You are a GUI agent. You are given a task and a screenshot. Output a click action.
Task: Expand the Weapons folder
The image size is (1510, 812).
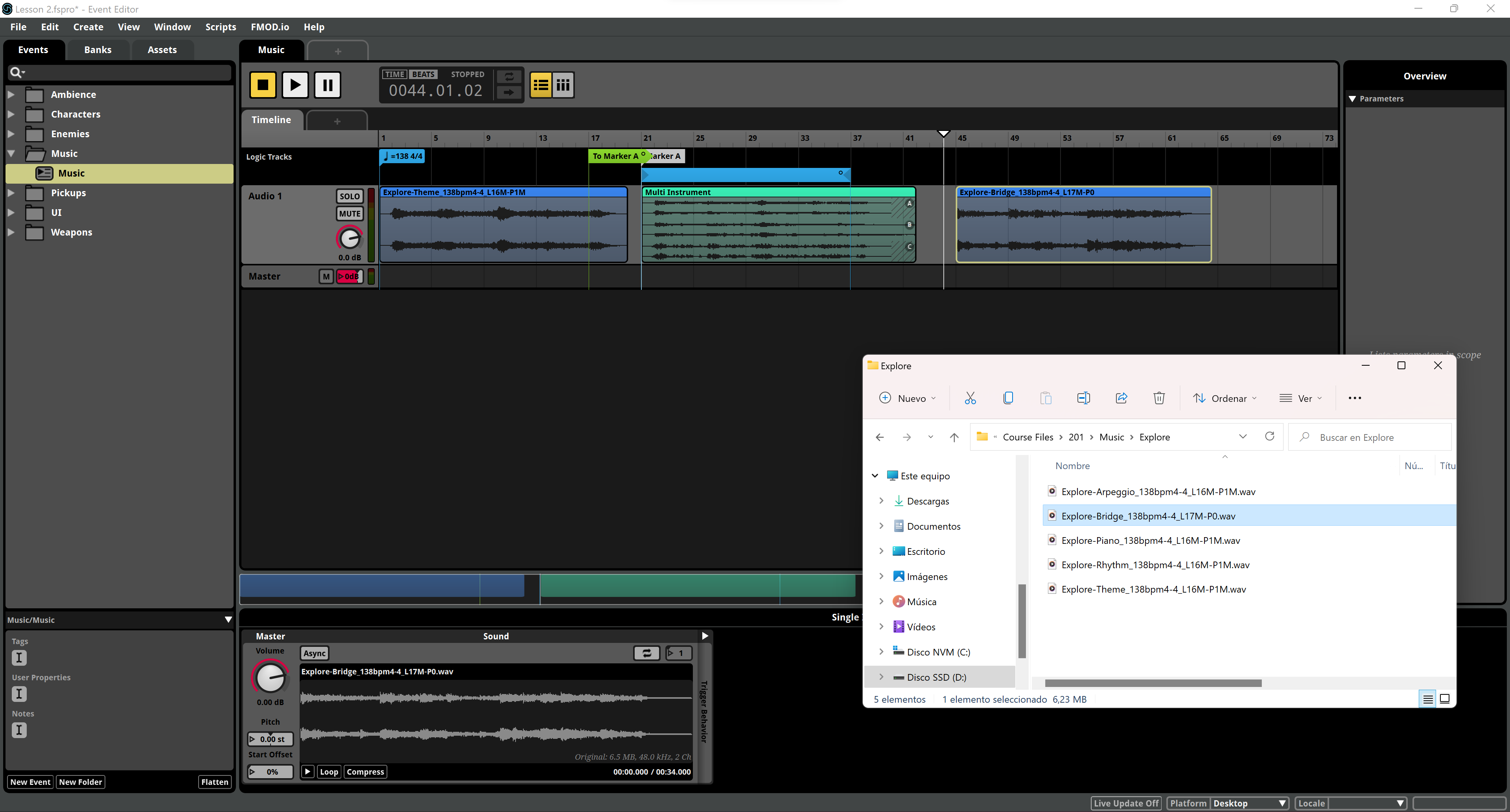[x=11, y=232]
